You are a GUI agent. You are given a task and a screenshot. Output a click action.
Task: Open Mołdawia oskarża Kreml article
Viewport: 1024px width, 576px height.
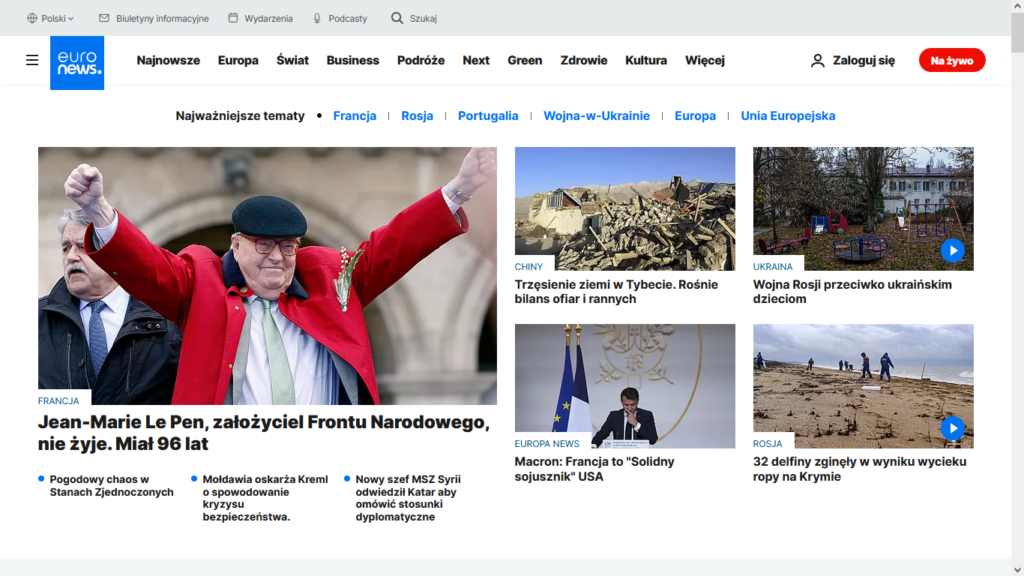tap(265, 498)
